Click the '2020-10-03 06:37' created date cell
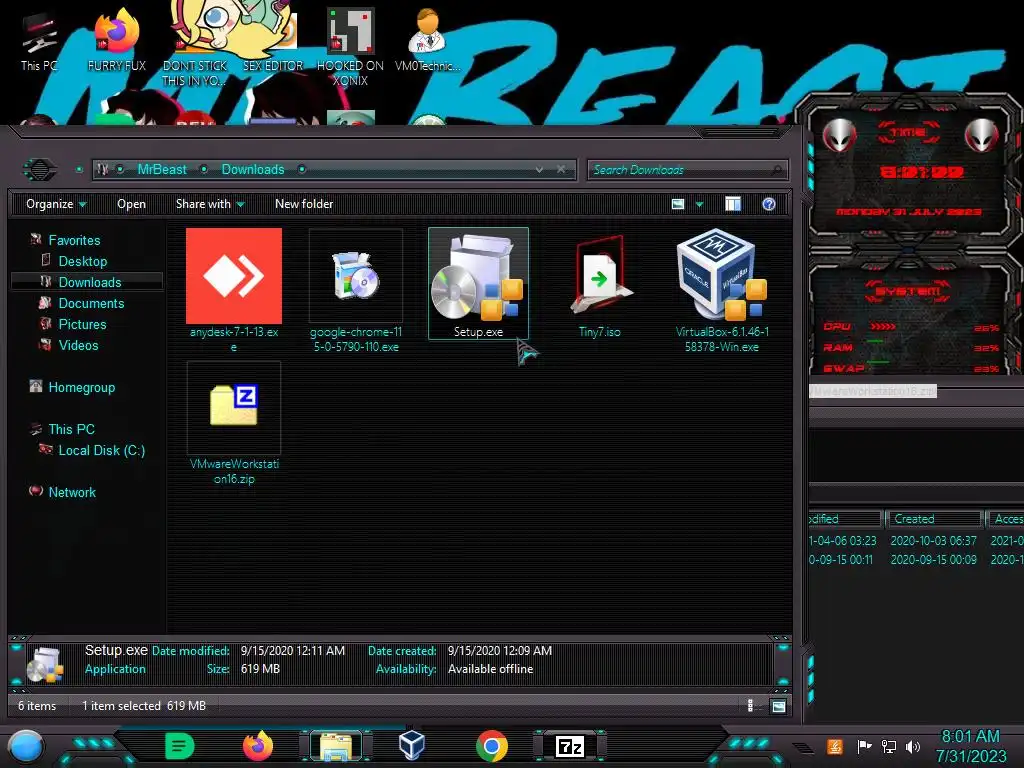Screen dimensions: 1024x768 tap(933, 541)
